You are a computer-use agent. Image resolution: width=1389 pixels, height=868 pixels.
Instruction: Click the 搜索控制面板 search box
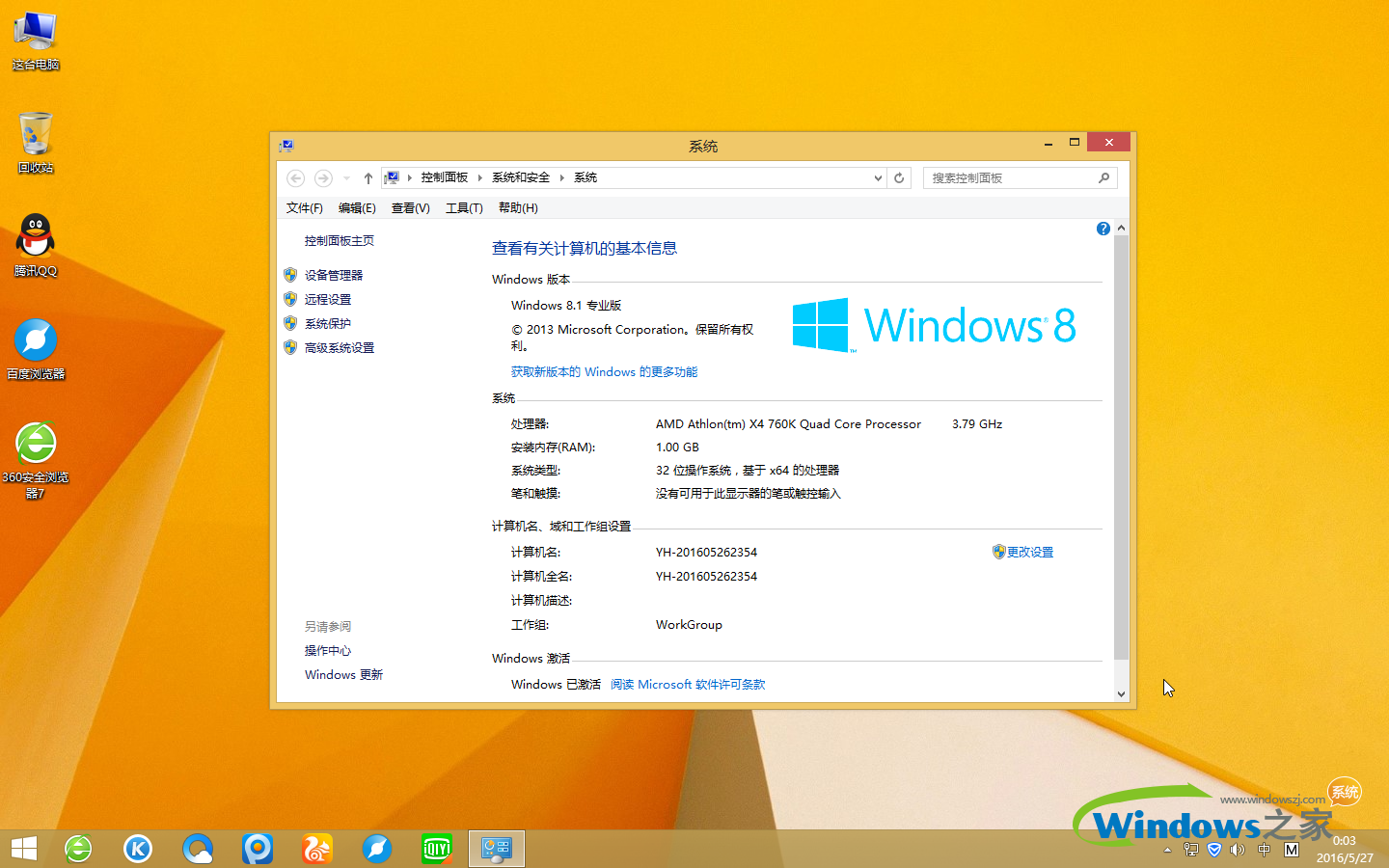tap(1013, 177)
